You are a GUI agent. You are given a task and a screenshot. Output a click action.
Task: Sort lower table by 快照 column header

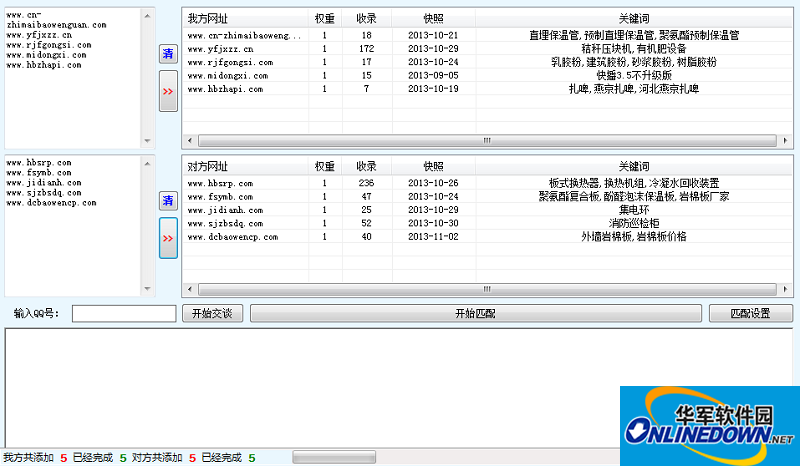(433, 166)
